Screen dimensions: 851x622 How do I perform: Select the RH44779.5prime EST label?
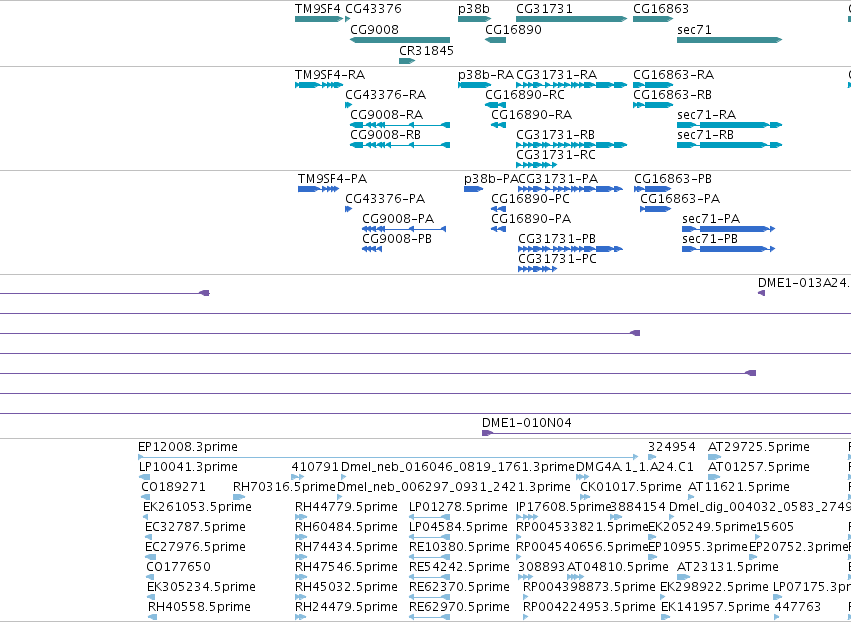pyautogui.click(x=346, y=507)
